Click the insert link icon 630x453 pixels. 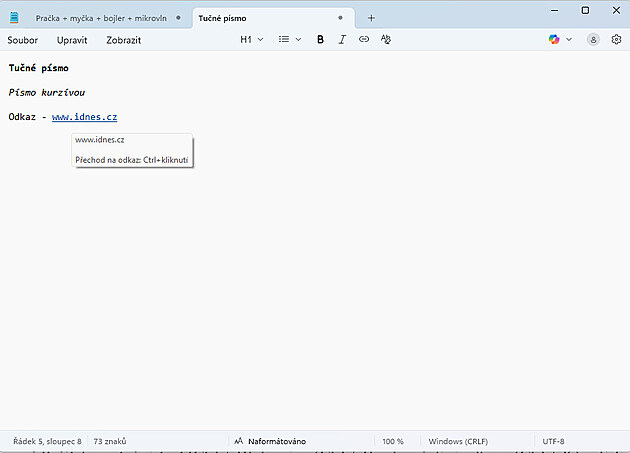pos(364,40)
